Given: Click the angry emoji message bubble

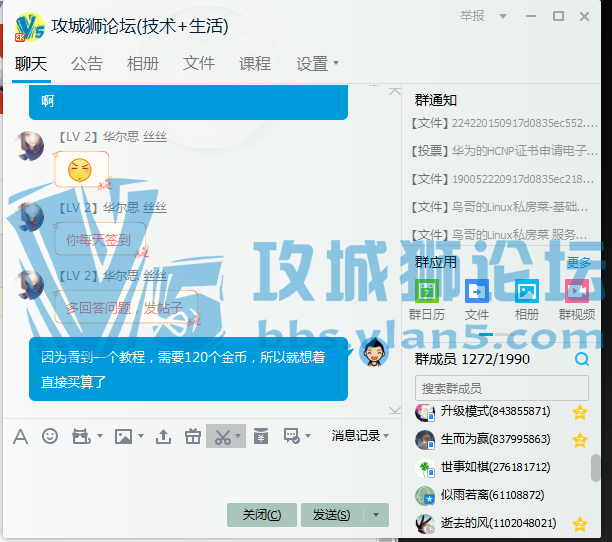Looking at the screenshot, I should 81,170.
